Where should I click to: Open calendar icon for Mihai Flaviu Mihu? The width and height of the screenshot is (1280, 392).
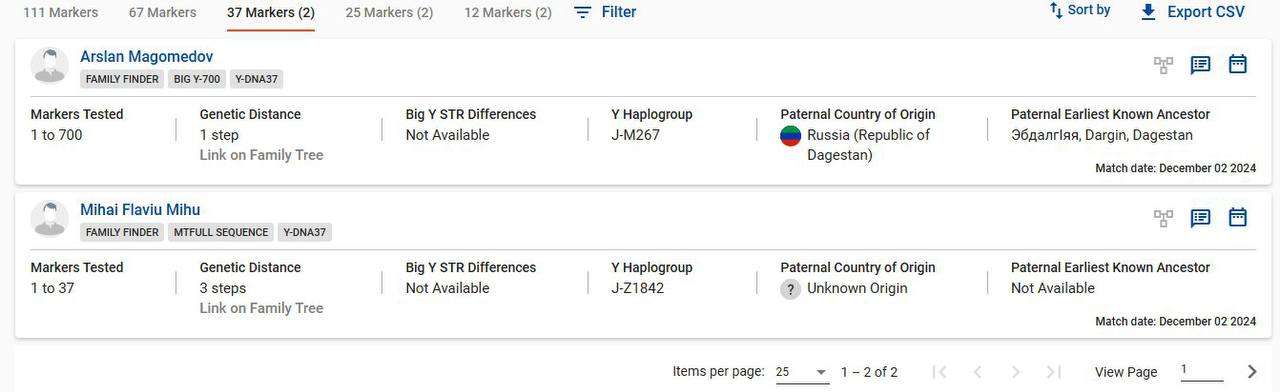(x=1237, y=217)
